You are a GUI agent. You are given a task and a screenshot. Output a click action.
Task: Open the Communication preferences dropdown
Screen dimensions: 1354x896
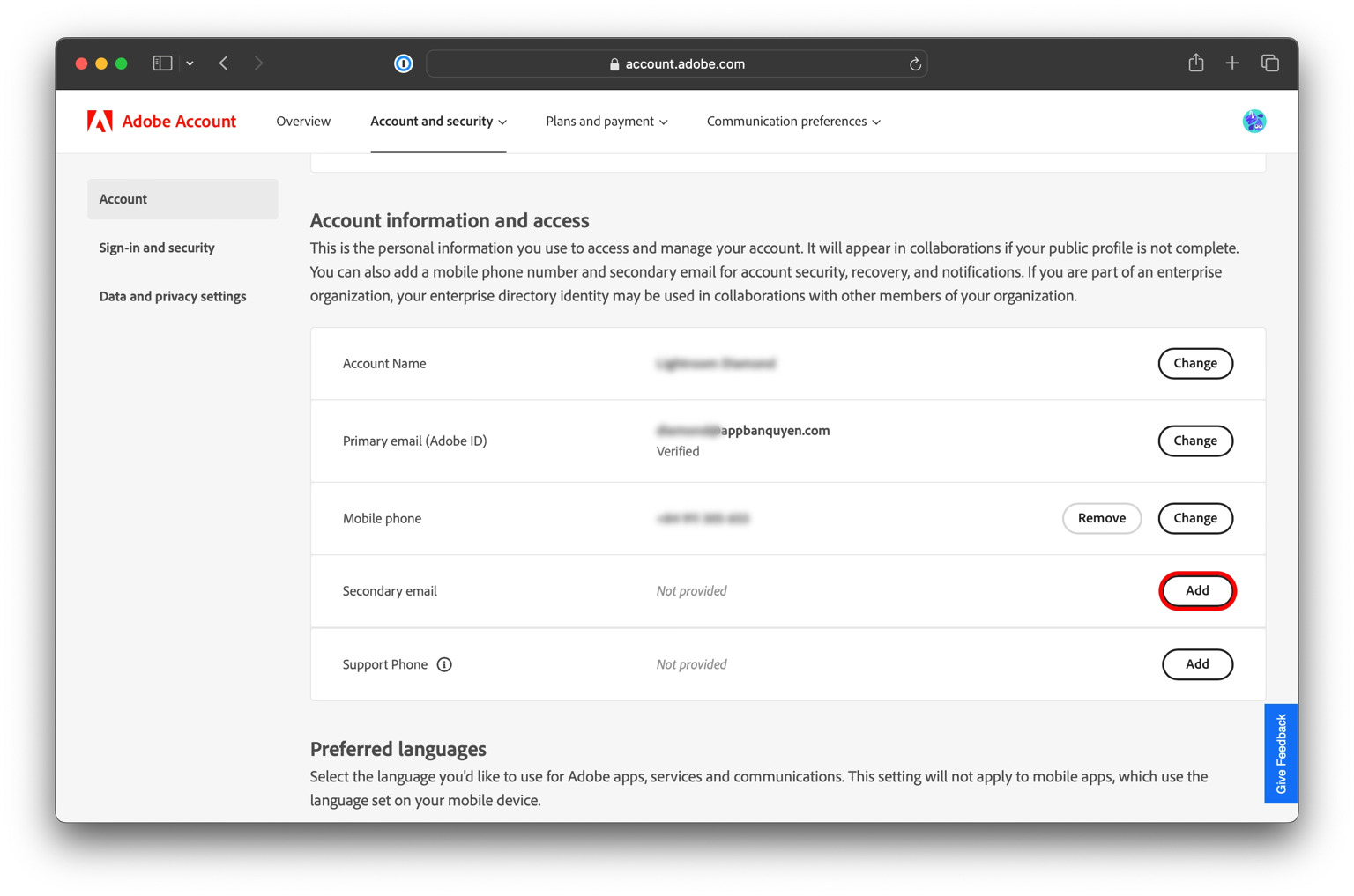pyautogui.click(x=793, y=122)
